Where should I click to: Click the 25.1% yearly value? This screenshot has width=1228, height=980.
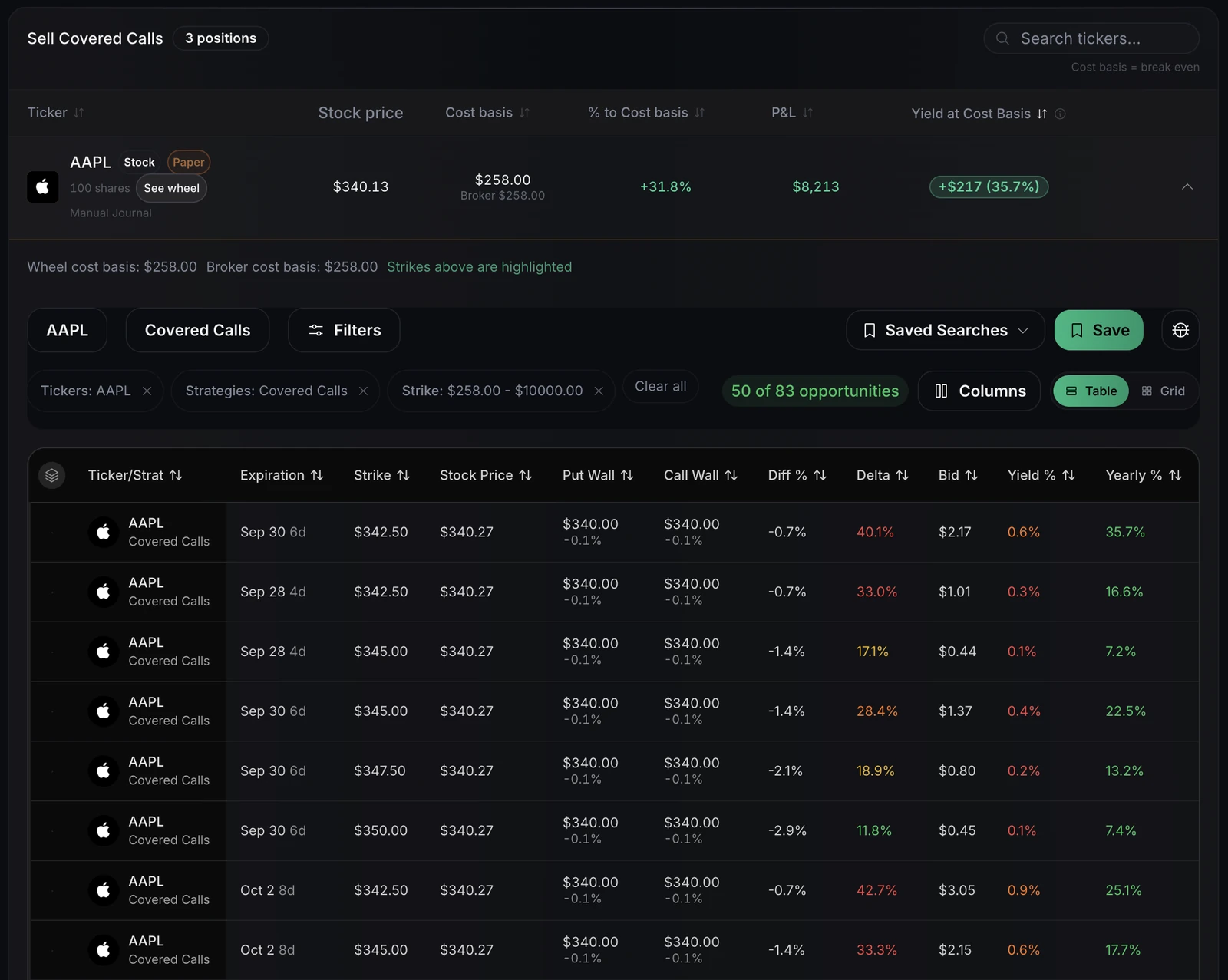coord(1124,890)
